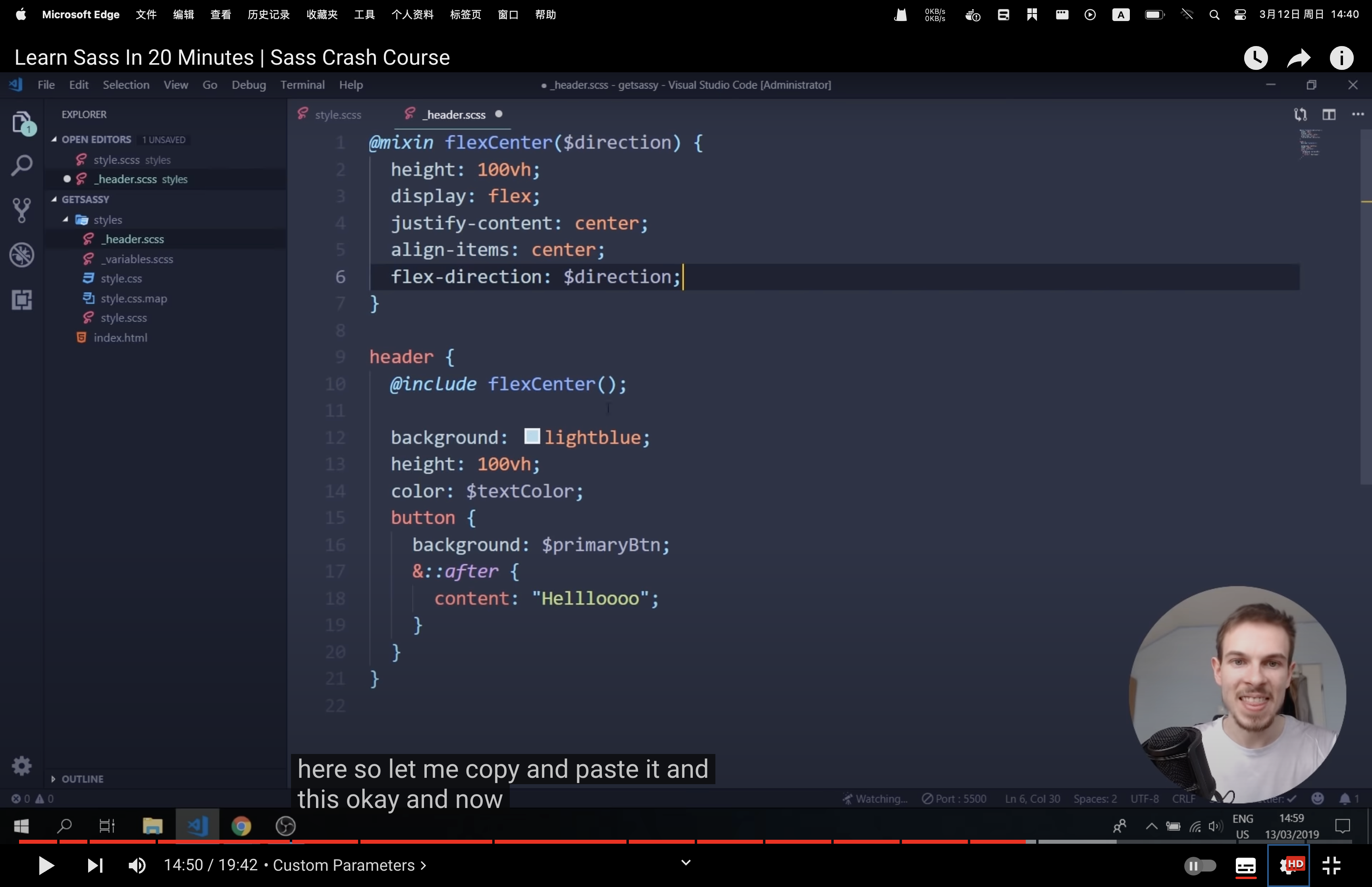Image resolution: width=1372 pixels, height=887 pixels.
Task: Expand the OUTLINE section
Action: coord(53,779)
